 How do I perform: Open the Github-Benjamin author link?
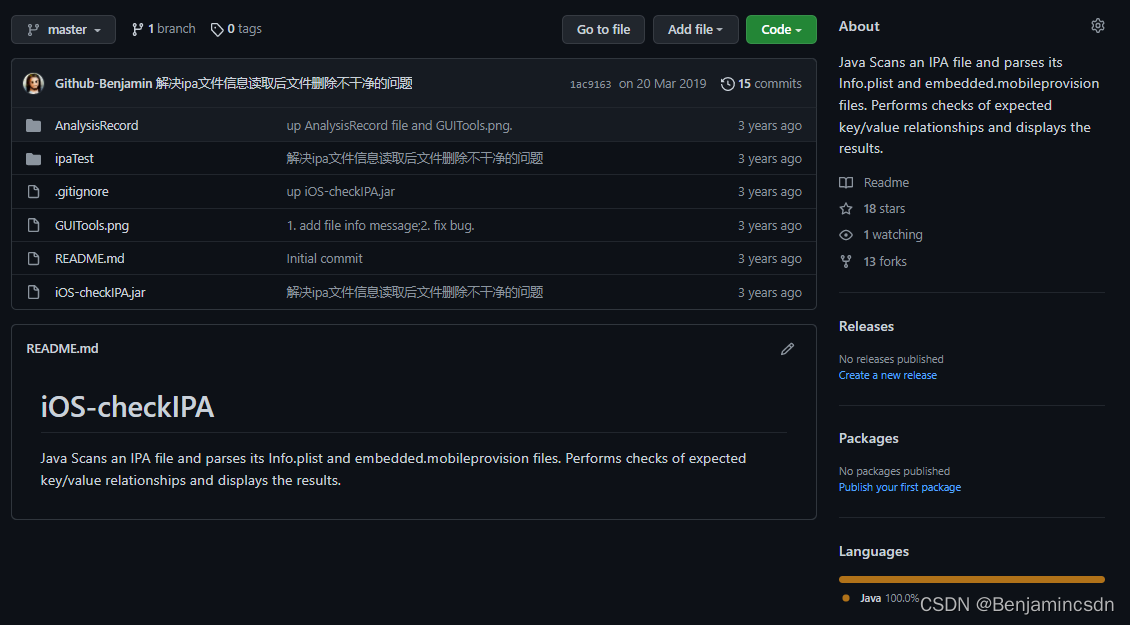click(103, 84)
